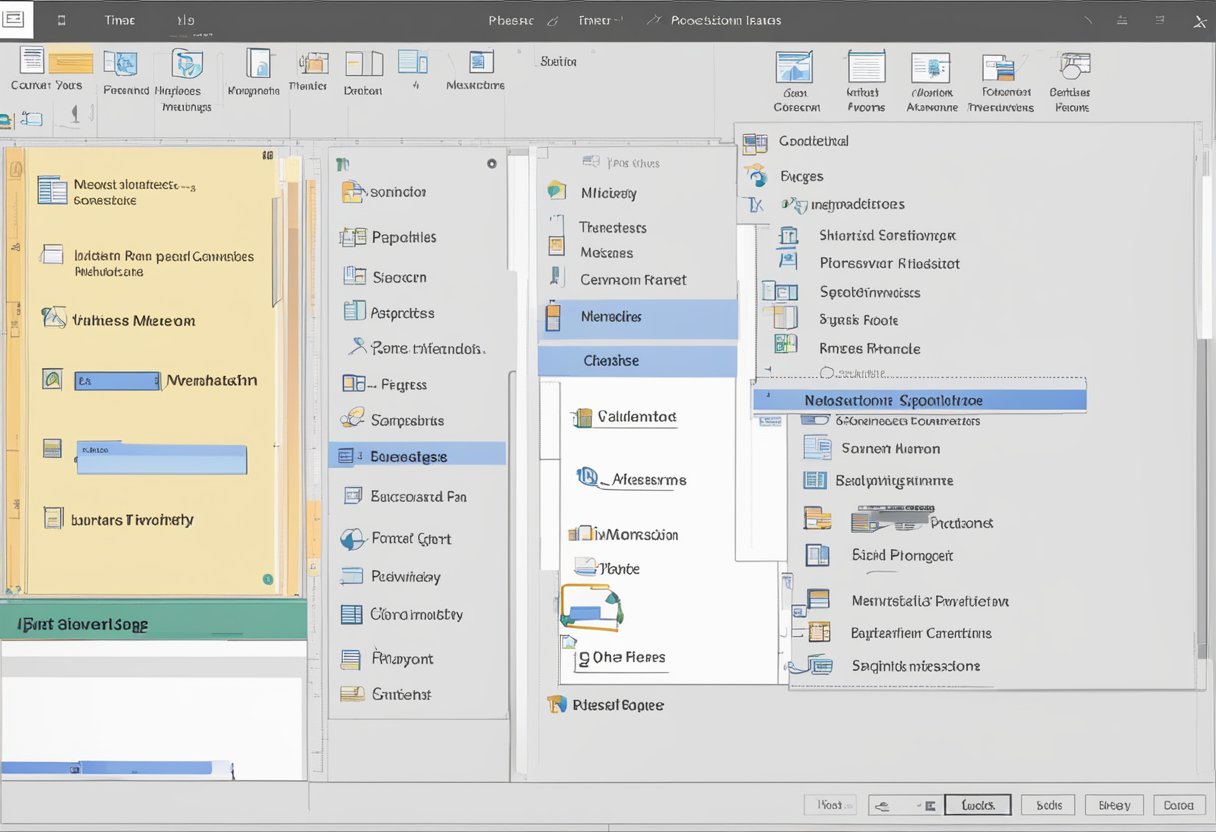Viewport: 1216px width, 832px height.
Task: Open the blue dropdown field next to Nvemahatahn
Action: (116, 381)
